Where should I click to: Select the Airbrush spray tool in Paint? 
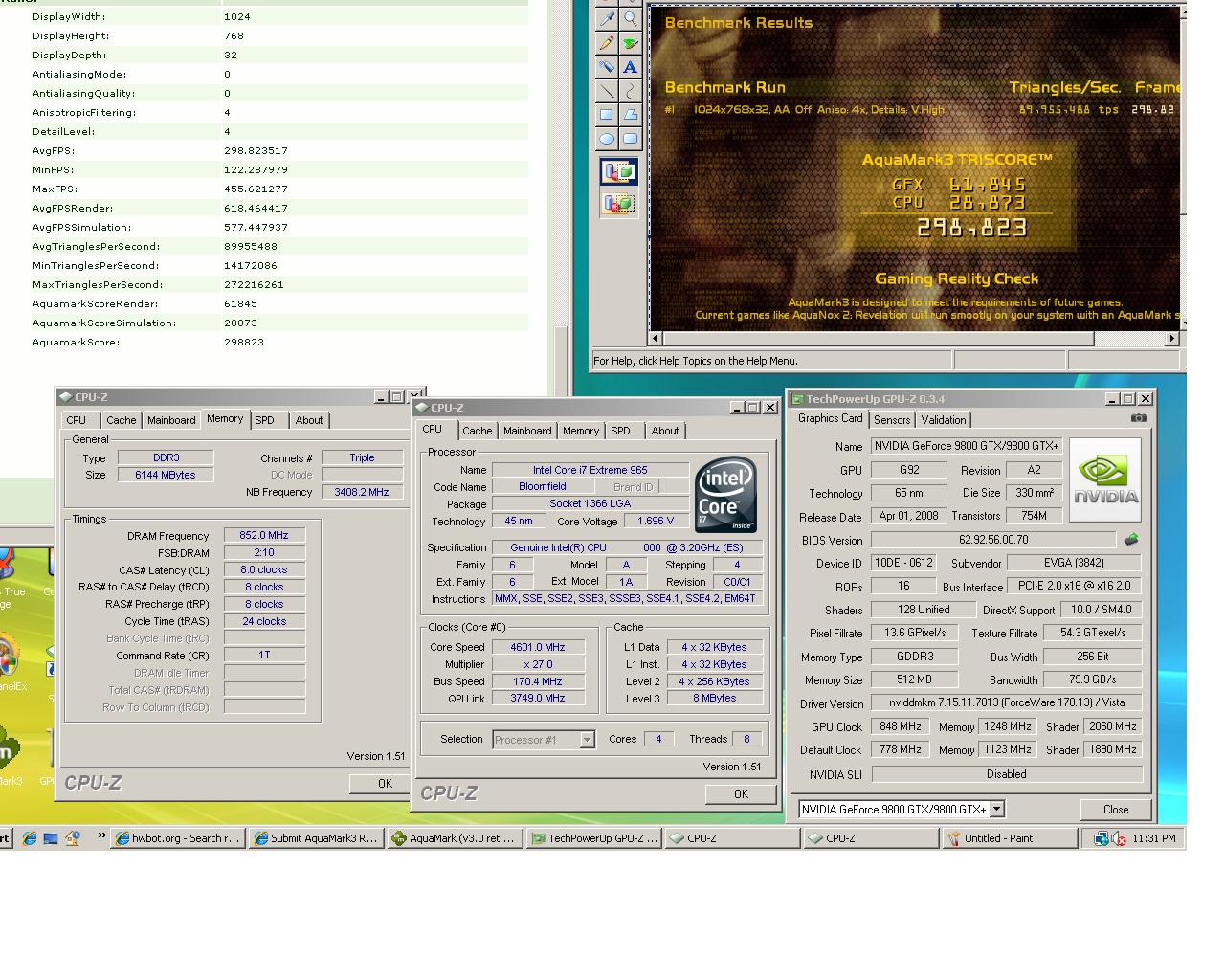tap(607, 67)
